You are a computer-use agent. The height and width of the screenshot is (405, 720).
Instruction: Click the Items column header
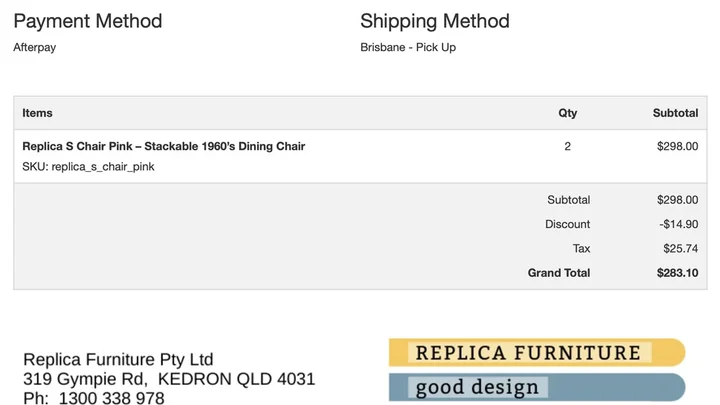[x=37, y=113]
